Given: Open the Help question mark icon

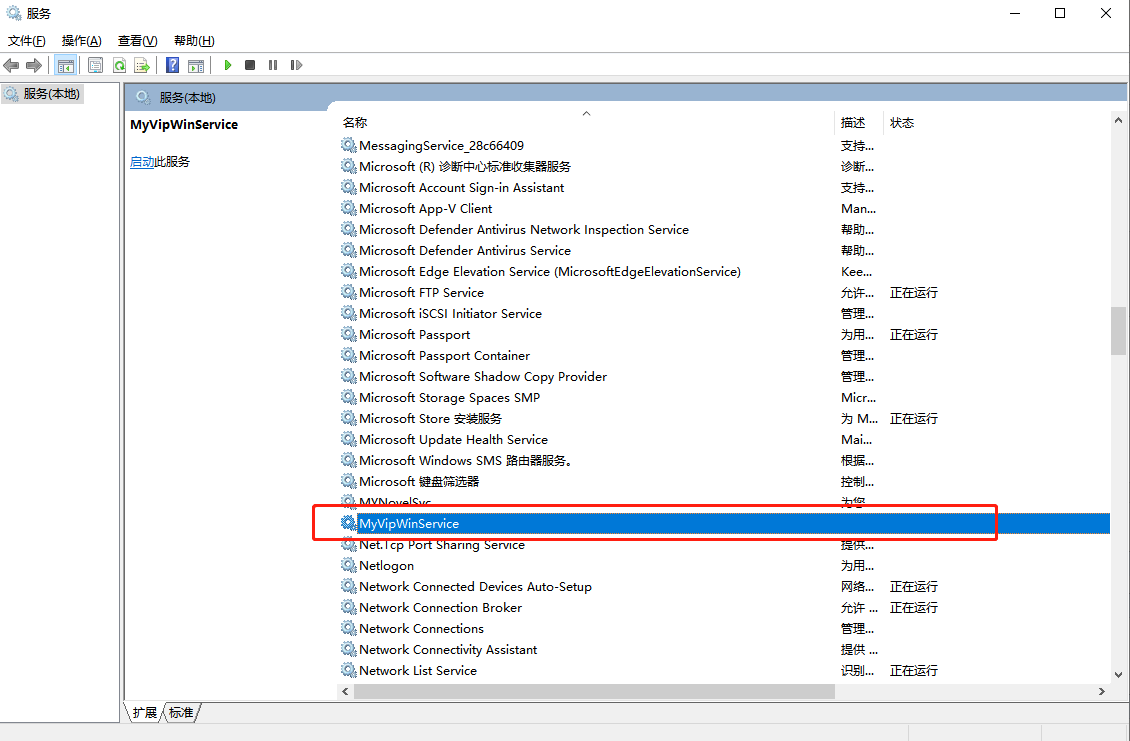Looking at the screenshot, I should pyautogui.click(x=172, y=66).
